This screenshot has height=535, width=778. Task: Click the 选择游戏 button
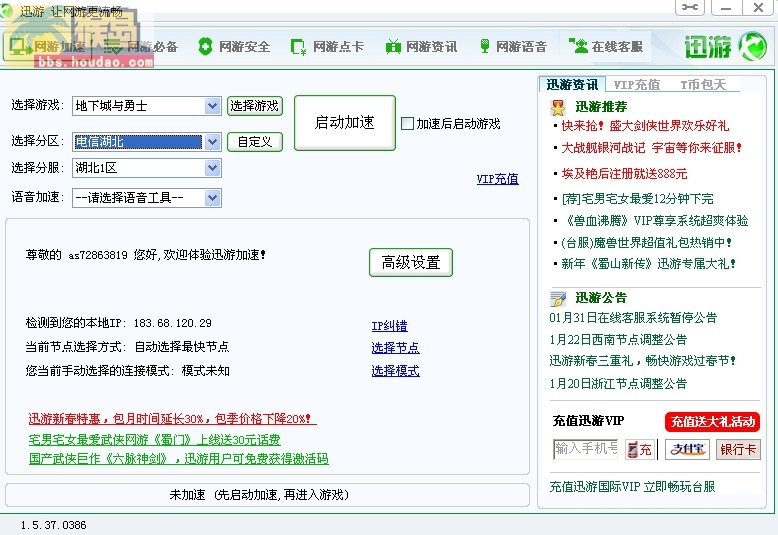coord(255,106)
